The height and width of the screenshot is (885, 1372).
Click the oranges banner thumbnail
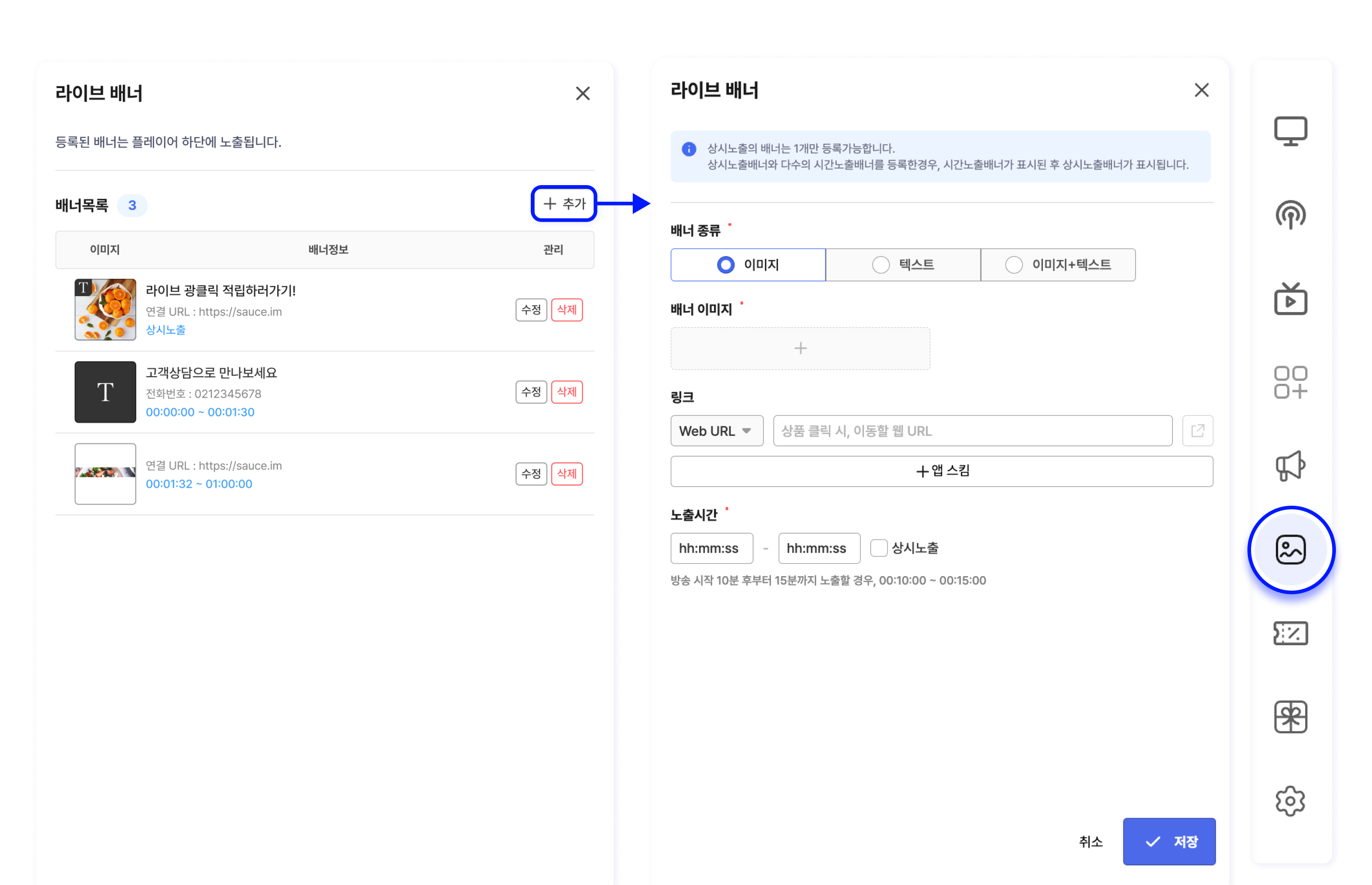[x=105, y=310]
